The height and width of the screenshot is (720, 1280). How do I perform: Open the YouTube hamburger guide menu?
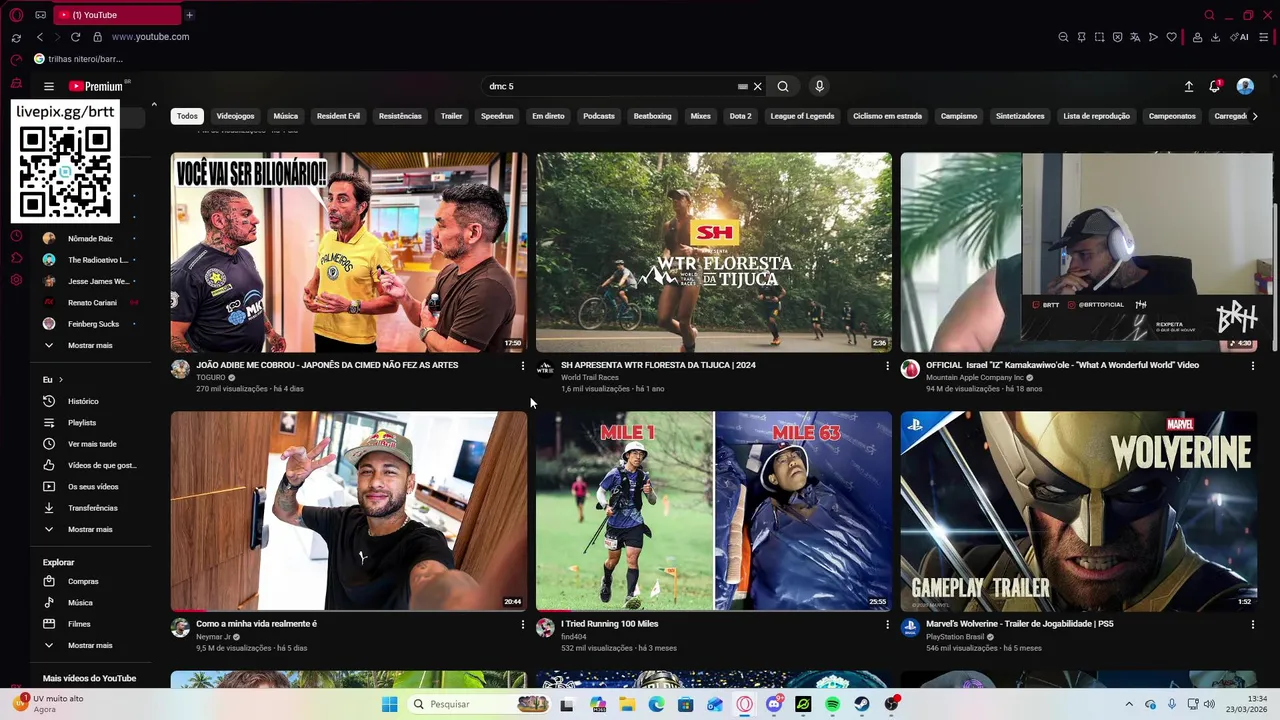tap(48, 86)
